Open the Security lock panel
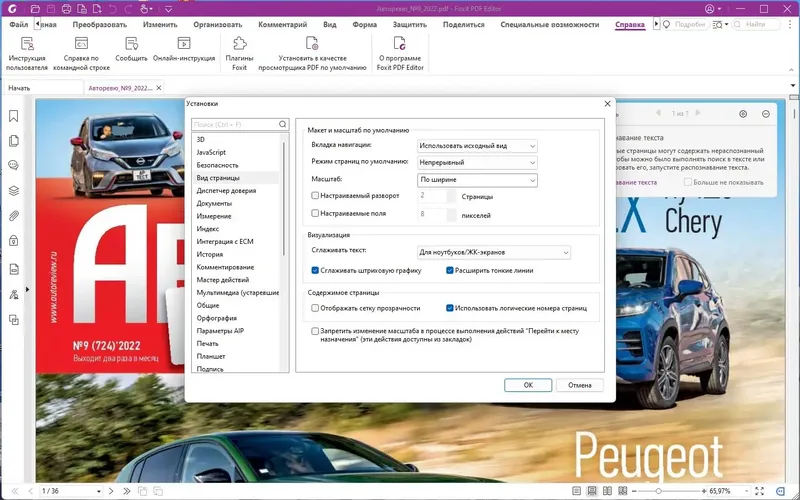 (x=14, y=240)
